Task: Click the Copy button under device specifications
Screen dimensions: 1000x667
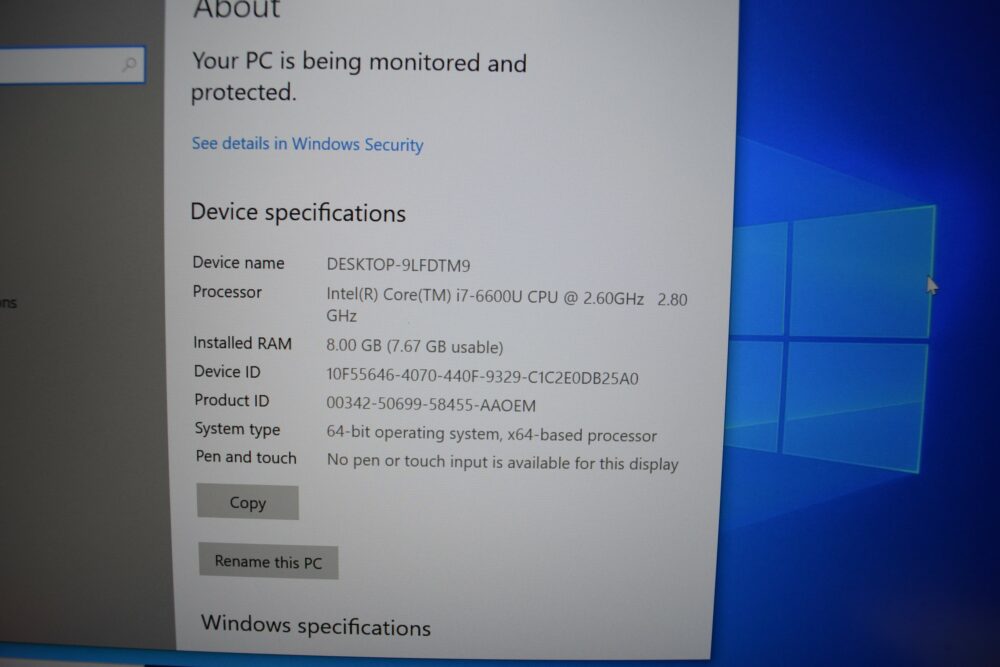Action: pyautogui.click(x=247, y=502)
